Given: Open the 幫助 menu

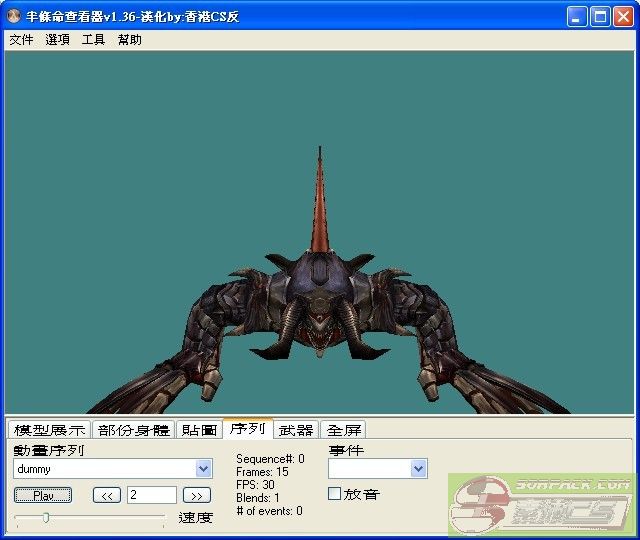Looking at the screenshot, I should click(x=129, y=40).
